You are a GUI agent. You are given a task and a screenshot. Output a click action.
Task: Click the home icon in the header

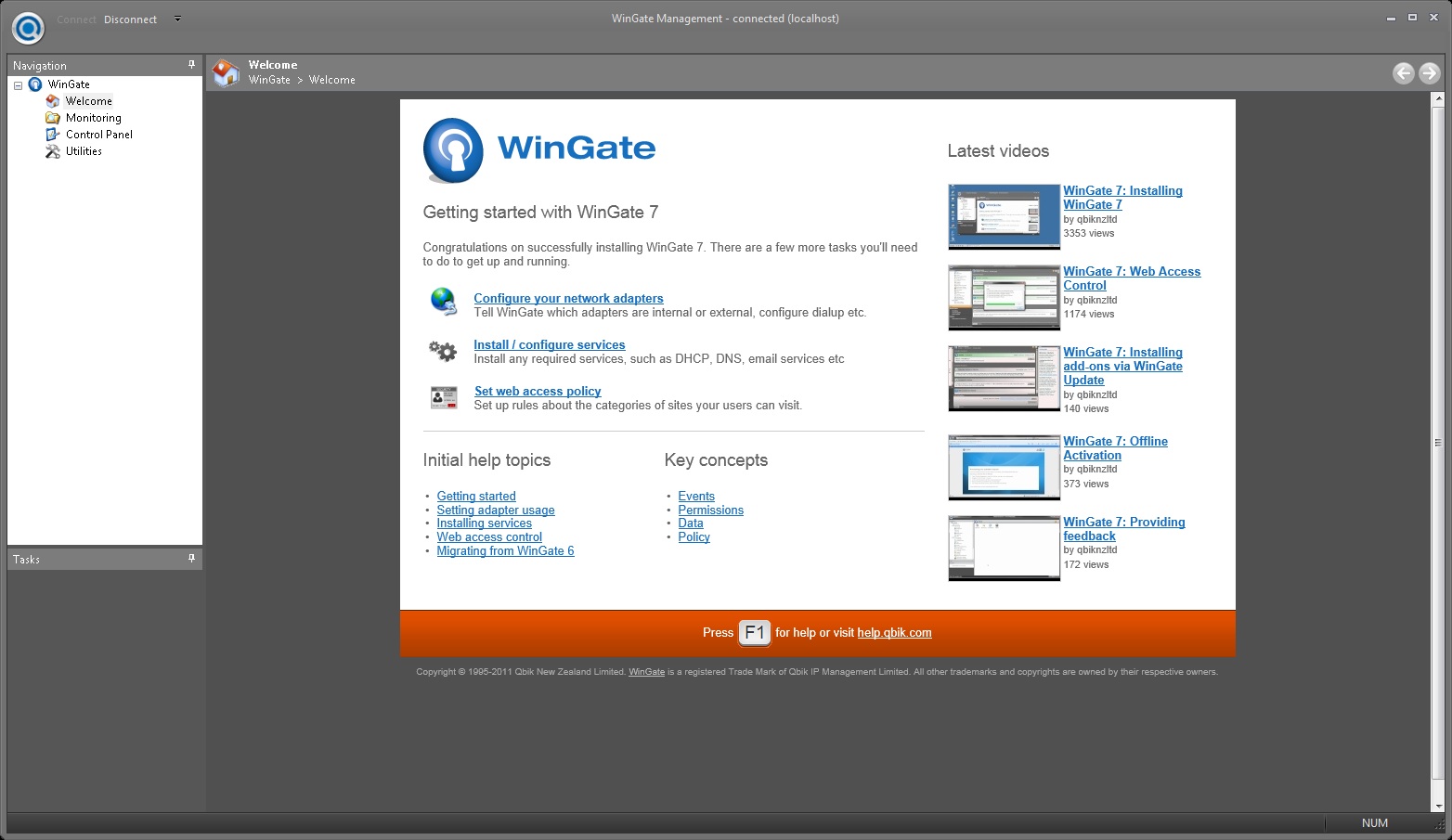[x=226, y=72]
